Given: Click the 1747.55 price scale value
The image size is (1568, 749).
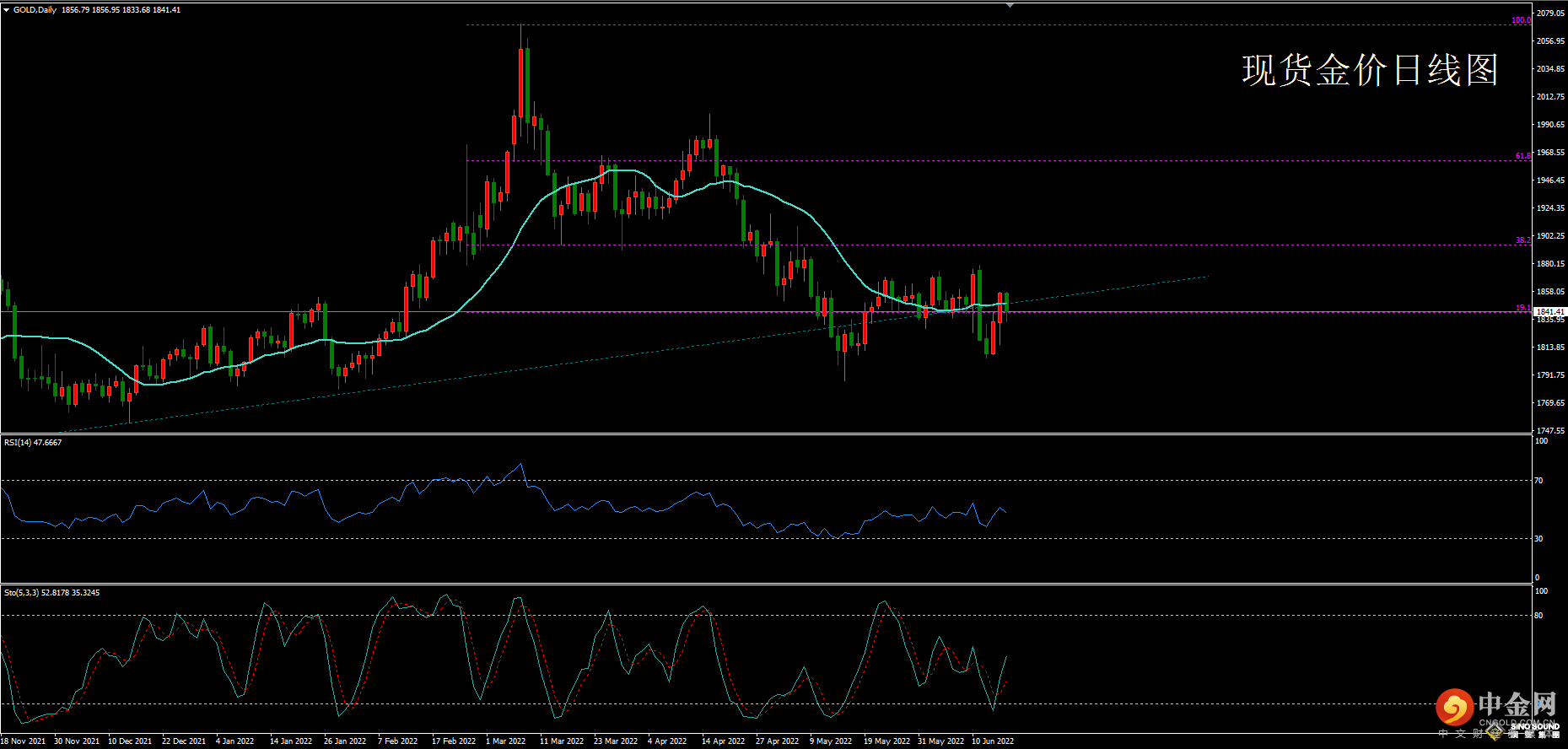Looking at the screenshot, I should point(1550,431).
